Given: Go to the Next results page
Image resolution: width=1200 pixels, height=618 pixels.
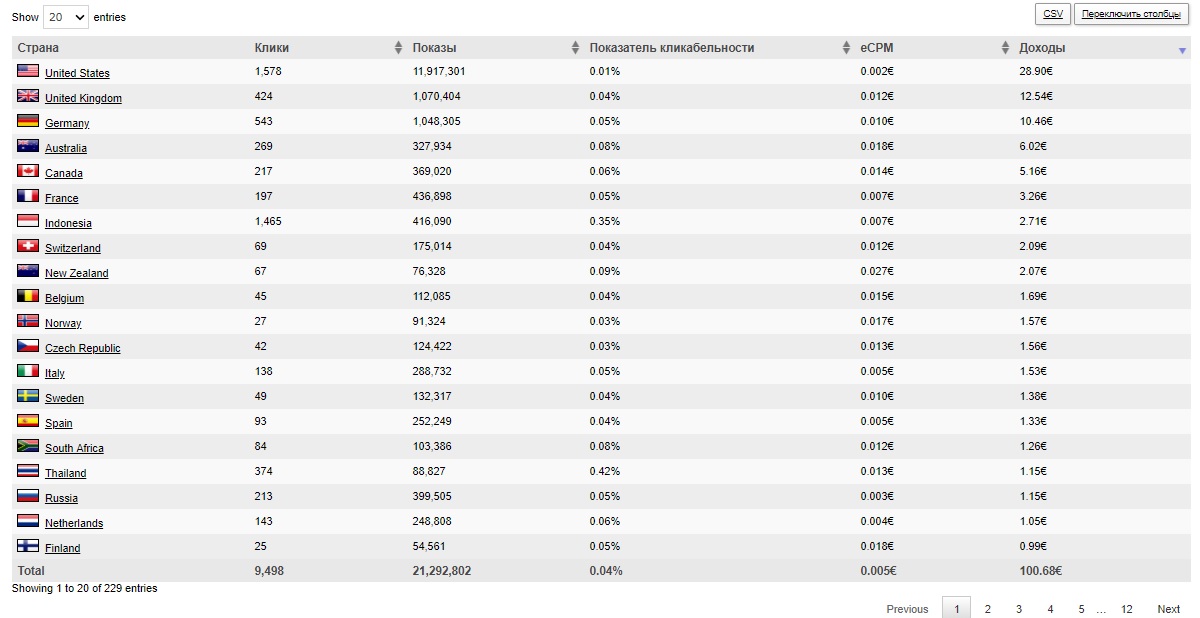Looking at the screenshot, I should coord(1169,609).
